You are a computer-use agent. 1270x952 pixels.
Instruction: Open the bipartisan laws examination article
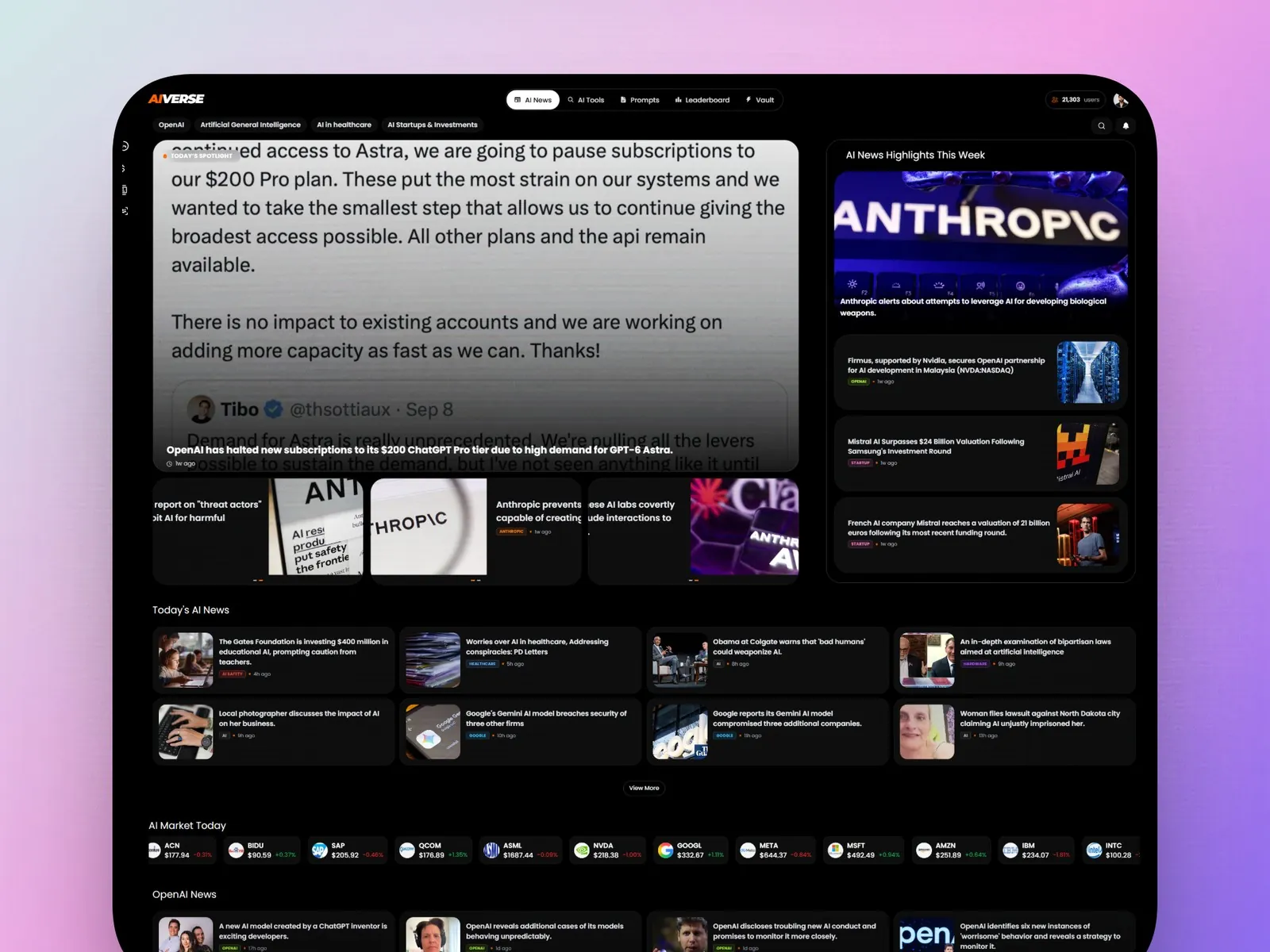coord(1014,660)
